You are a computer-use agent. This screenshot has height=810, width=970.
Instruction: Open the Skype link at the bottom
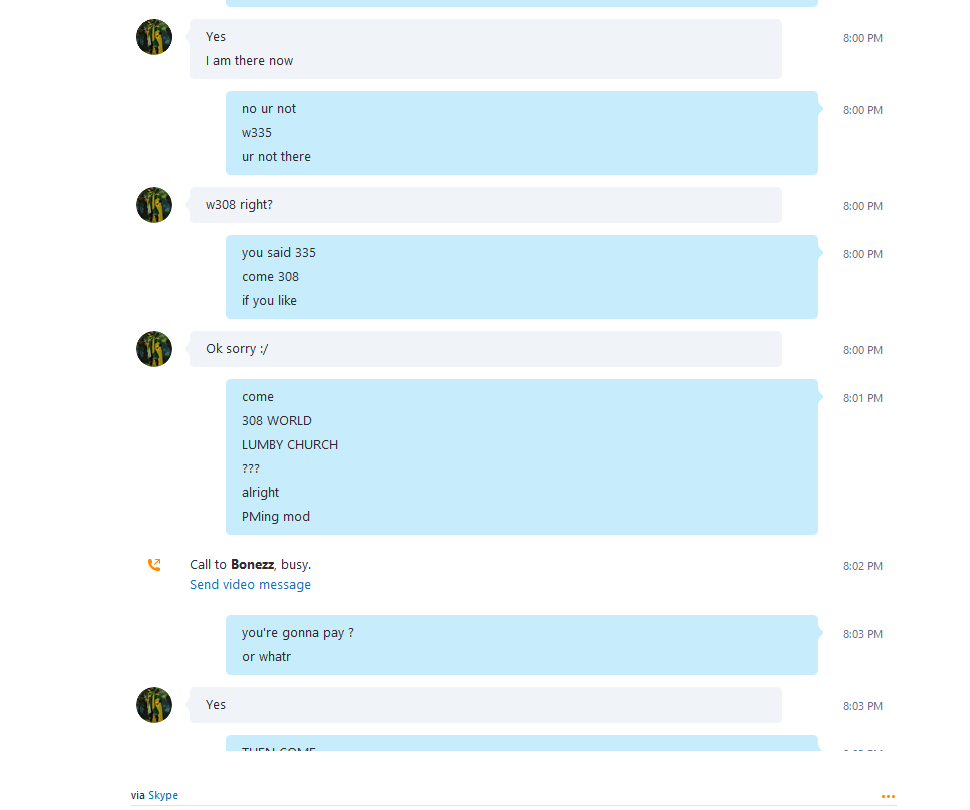163,795
